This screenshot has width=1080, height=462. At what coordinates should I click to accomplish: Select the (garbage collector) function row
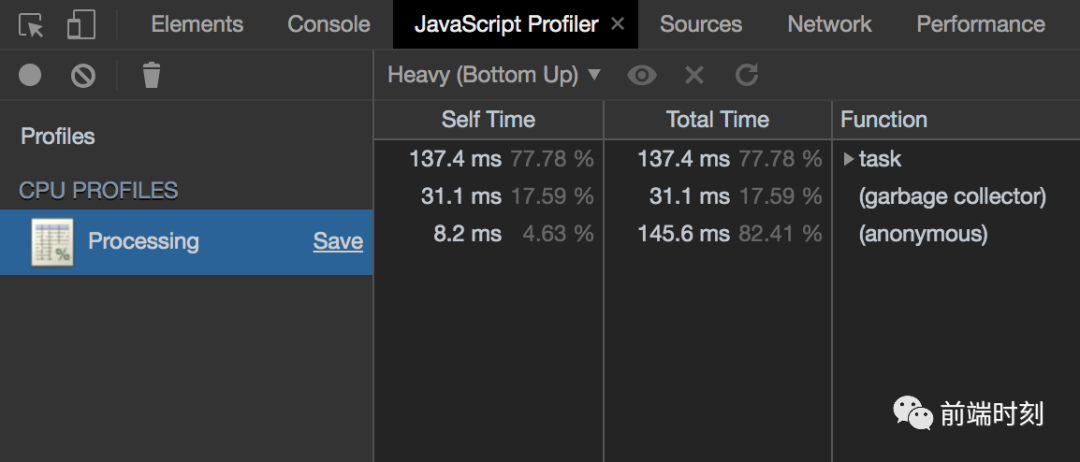click(x=952, y=197)
